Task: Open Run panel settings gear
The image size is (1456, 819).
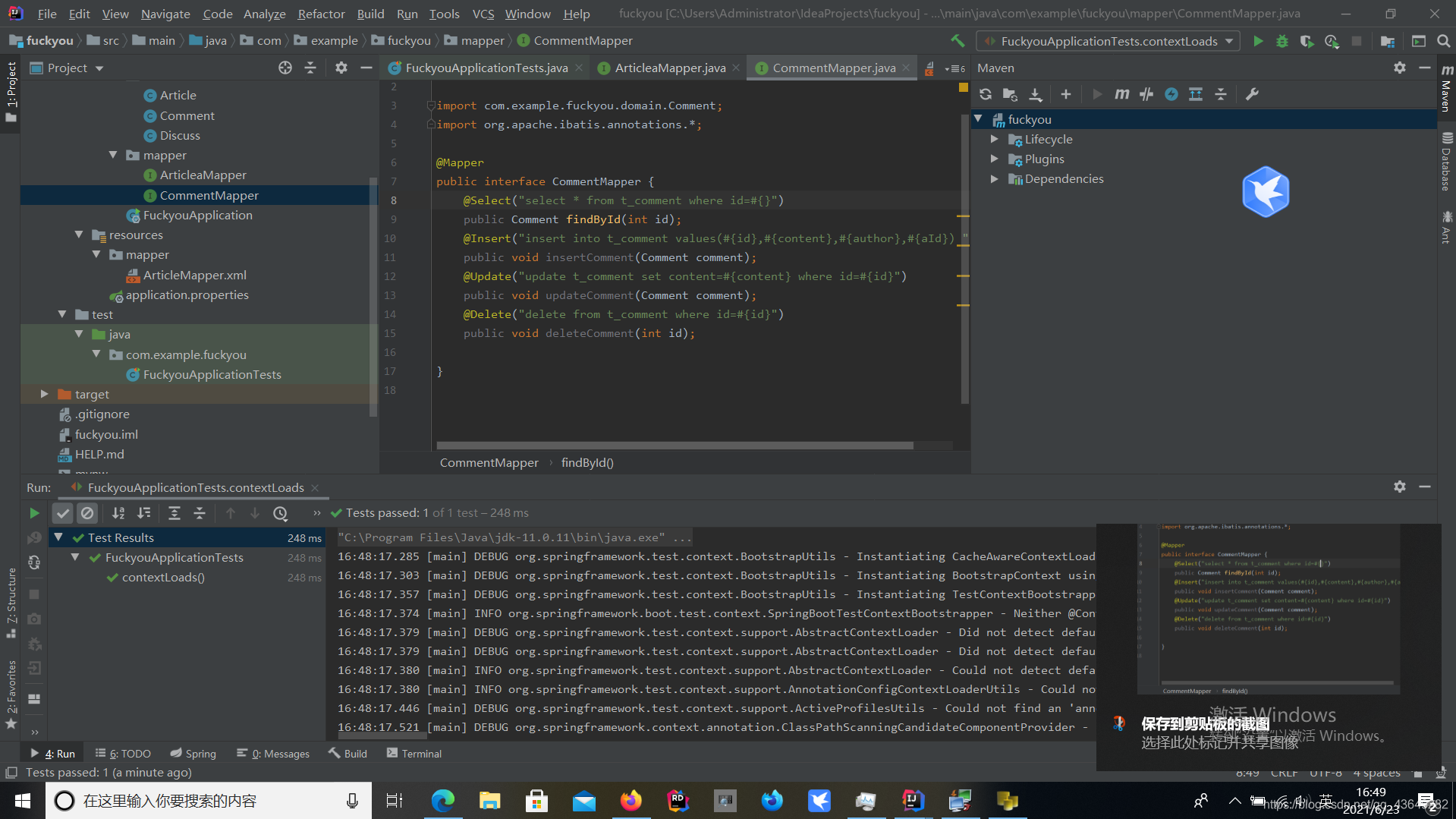Action: [1400, 487]
